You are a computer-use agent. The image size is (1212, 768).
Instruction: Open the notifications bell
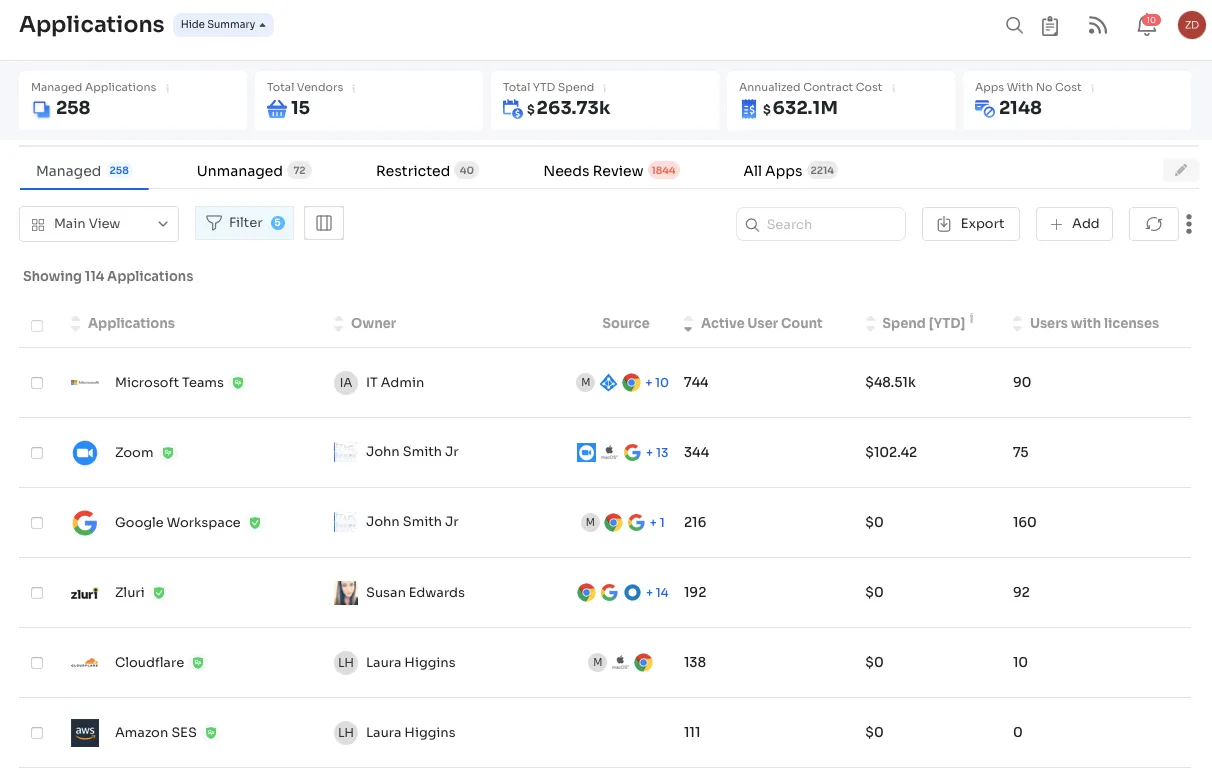[x=1147, y=26]
